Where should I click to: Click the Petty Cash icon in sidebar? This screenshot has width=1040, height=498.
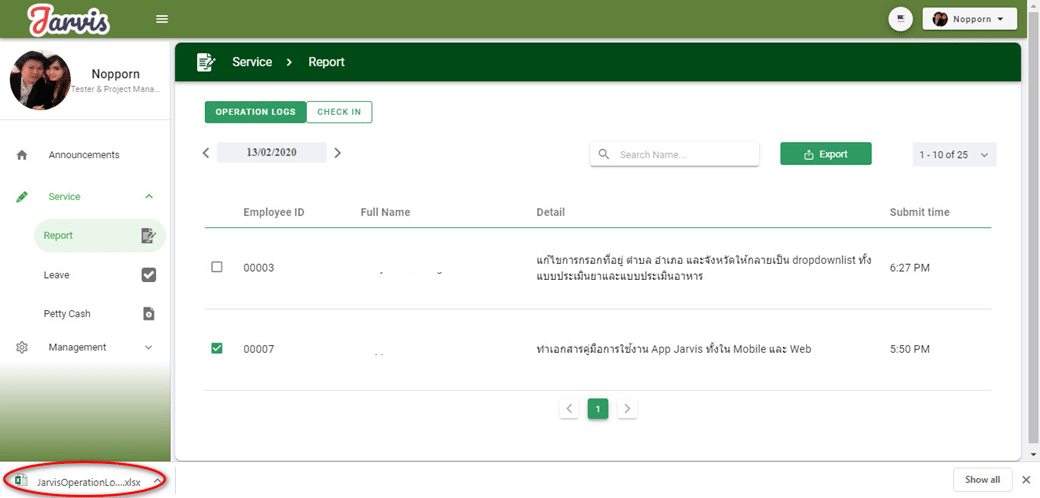click(149, 314)
